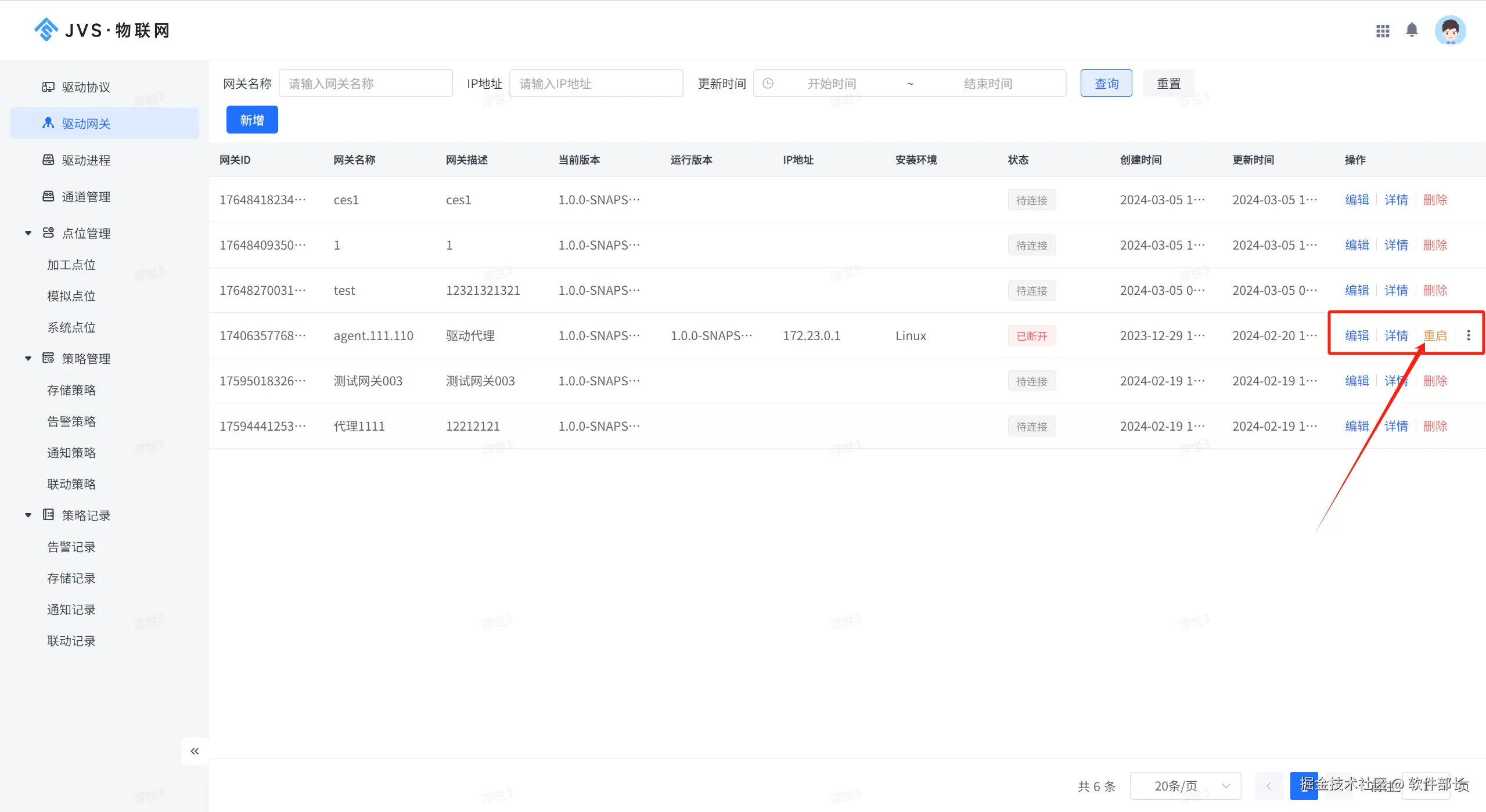Screen dimensions: 1486x812
Task: Open more actions for agent.111.110 row
Action: [x=1468, y=335]
